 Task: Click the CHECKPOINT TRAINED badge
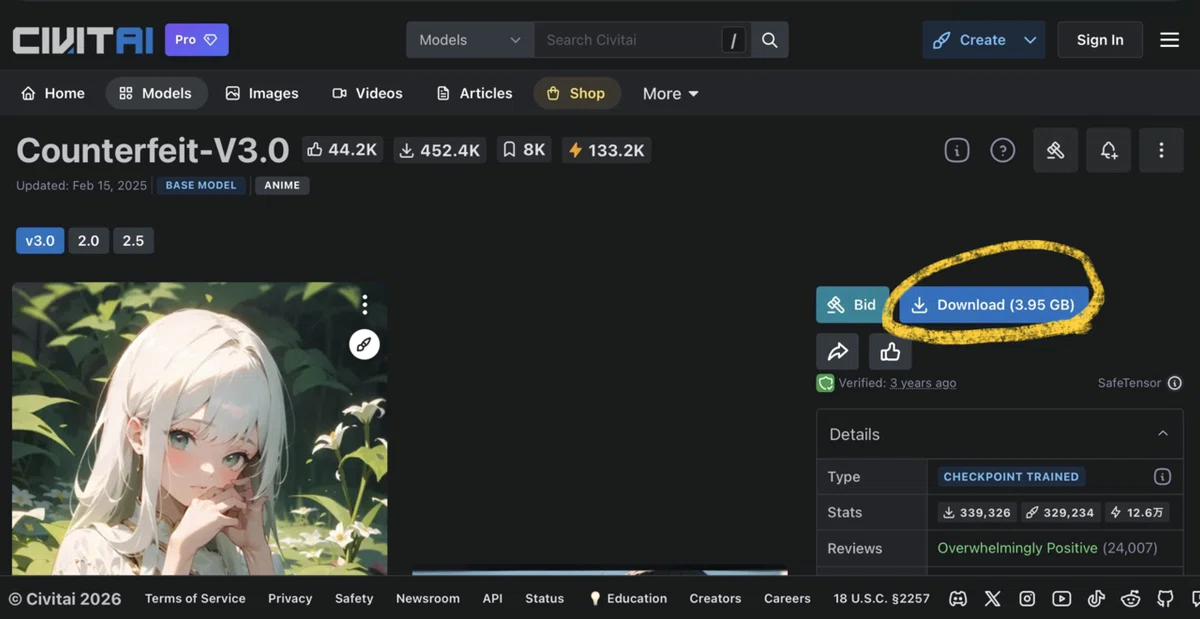[x=1011, y=477]
